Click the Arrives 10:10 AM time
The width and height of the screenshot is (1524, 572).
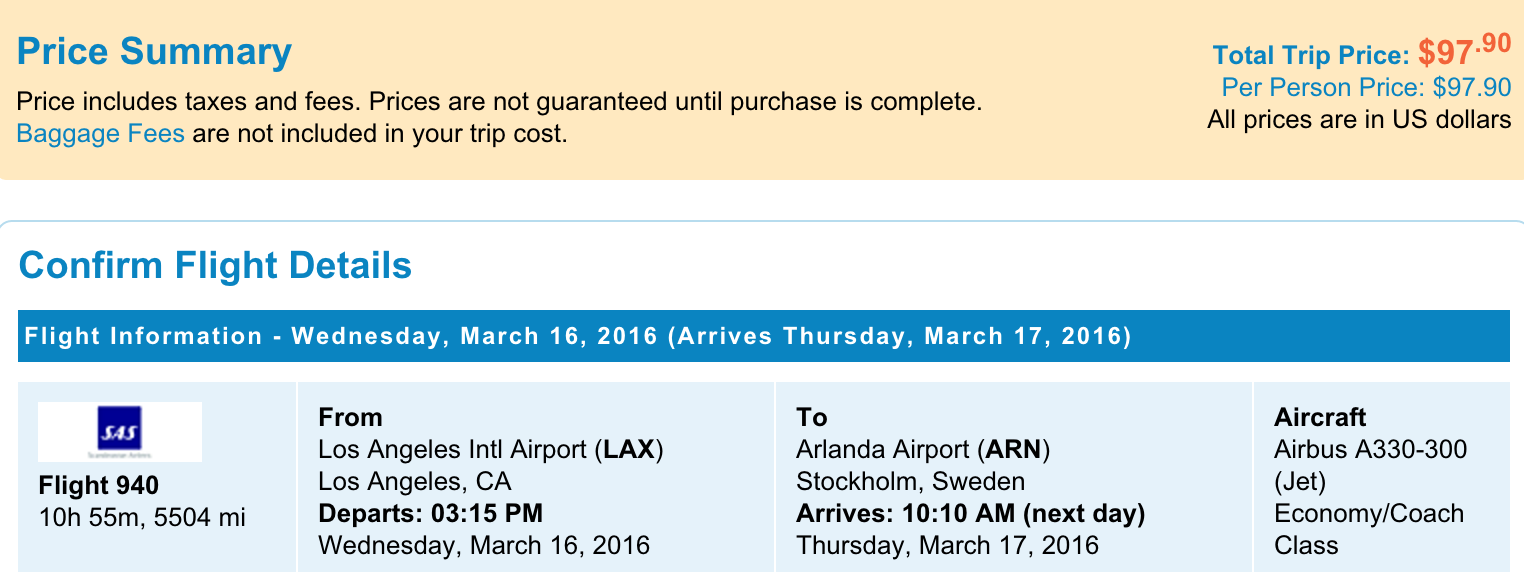(970, 514)
